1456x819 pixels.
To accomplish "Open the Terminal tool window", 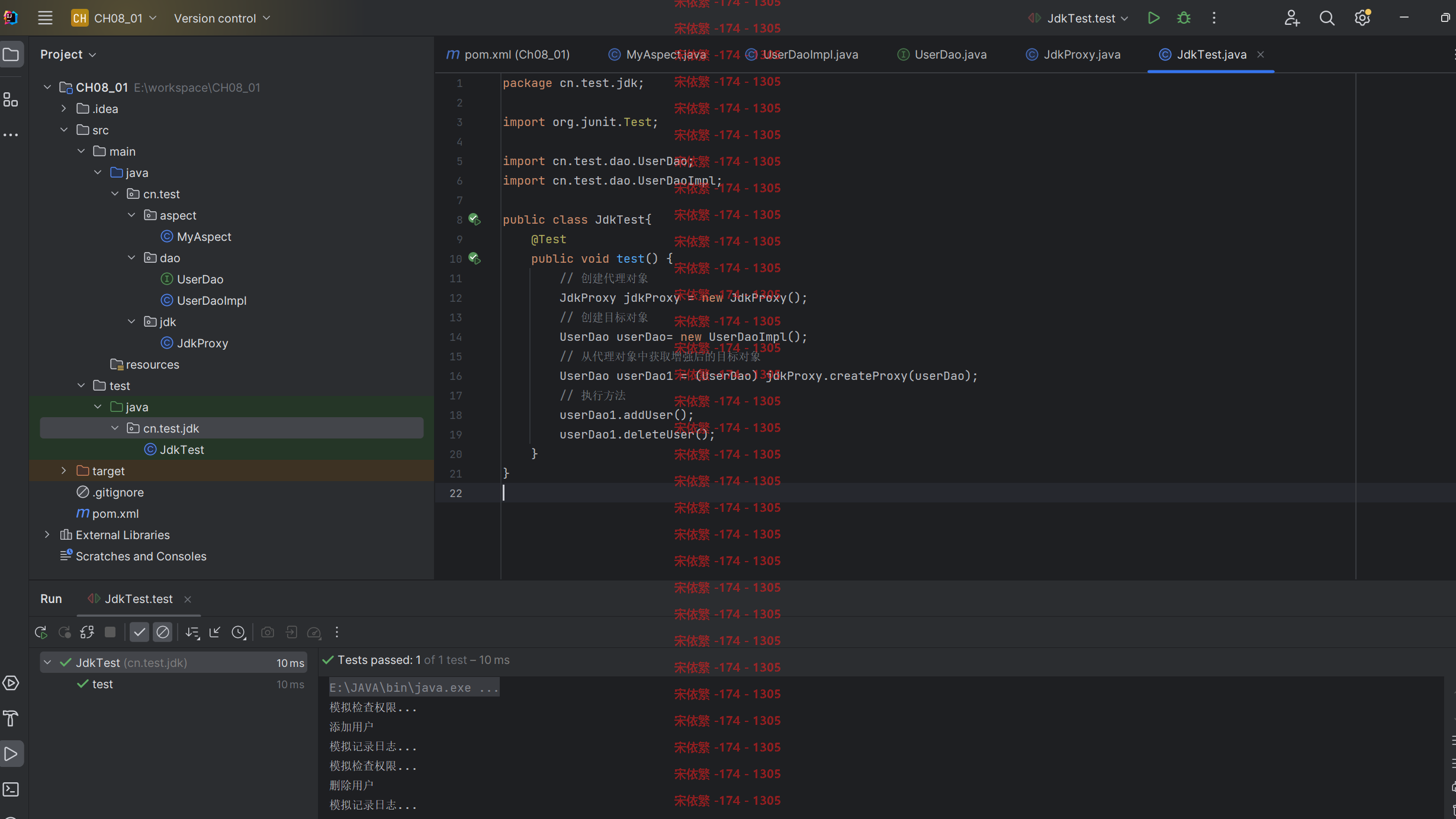I will click(x=11, y=789).
